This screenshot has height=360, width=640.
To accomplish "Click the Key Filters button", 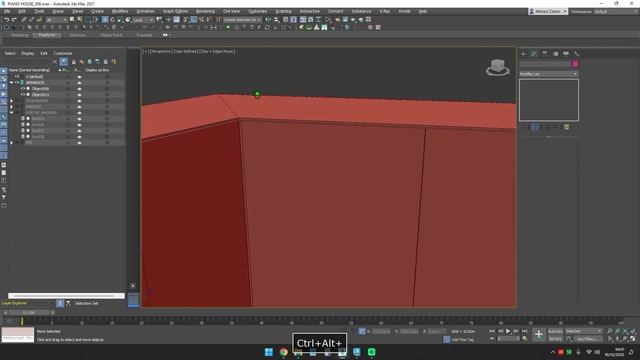I will [588, 339].
